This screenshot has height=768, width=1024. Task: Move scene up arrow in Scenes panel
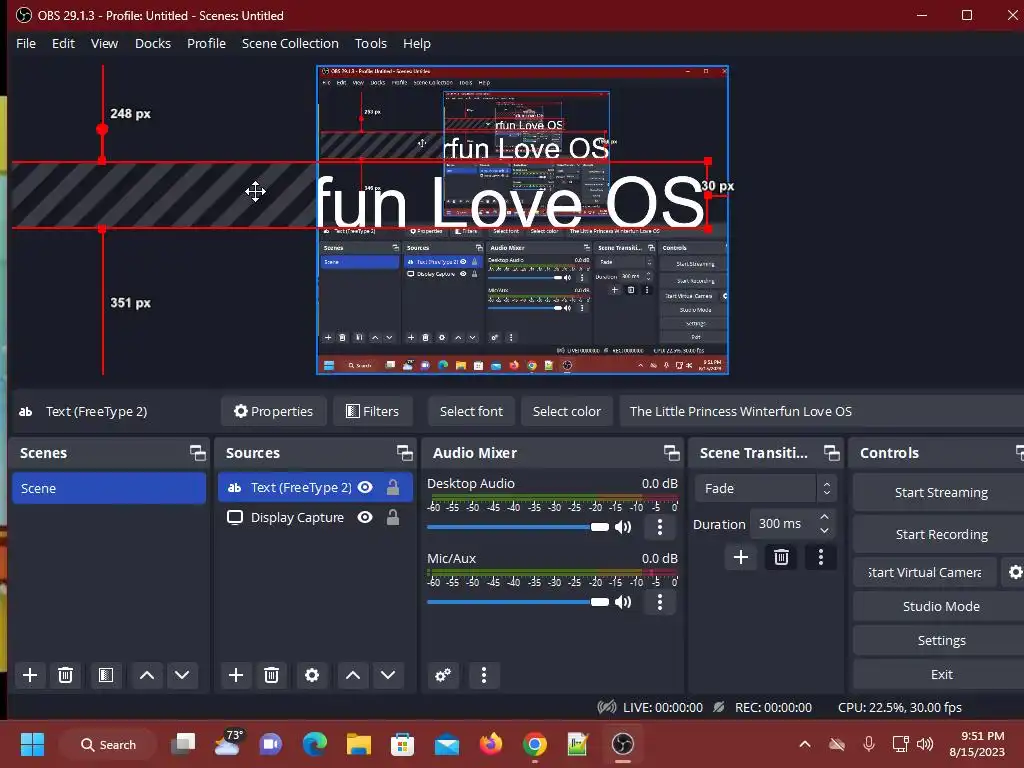[147, 675]
